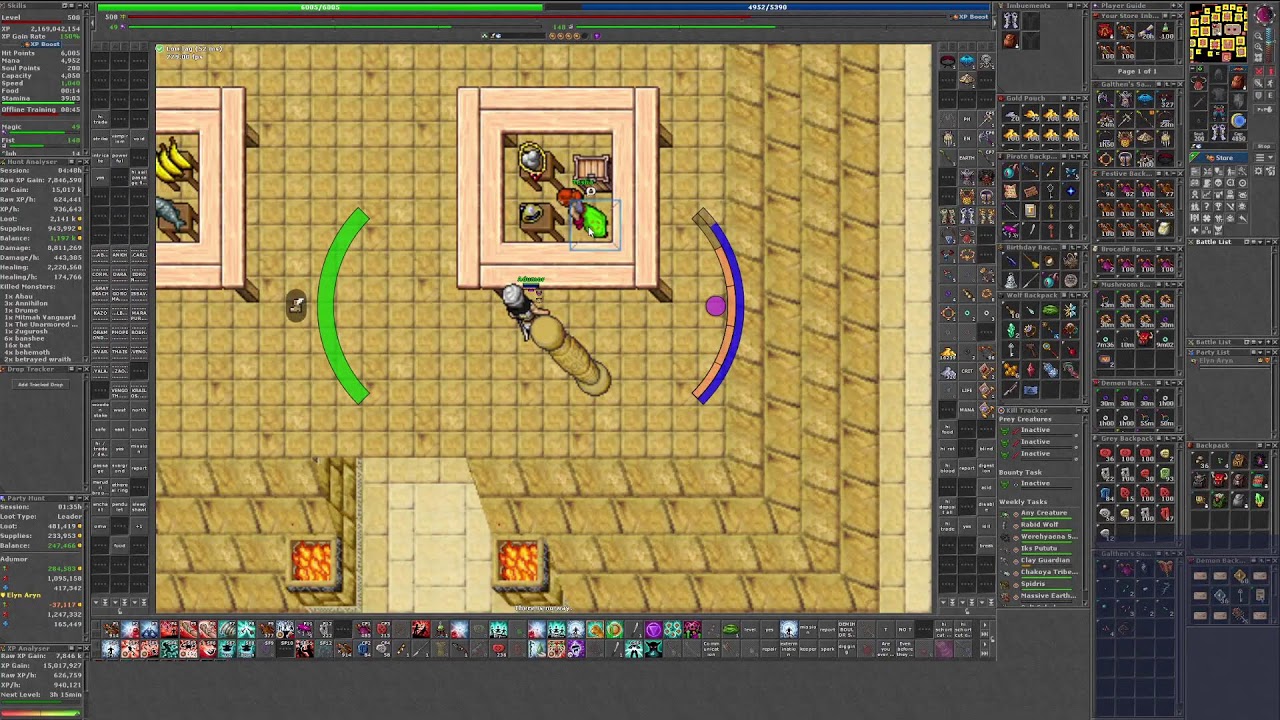Open dropdown arrow next to hamburger menu
The height and width of the screenshot is (720, 1280).
tap(1270, 157)
